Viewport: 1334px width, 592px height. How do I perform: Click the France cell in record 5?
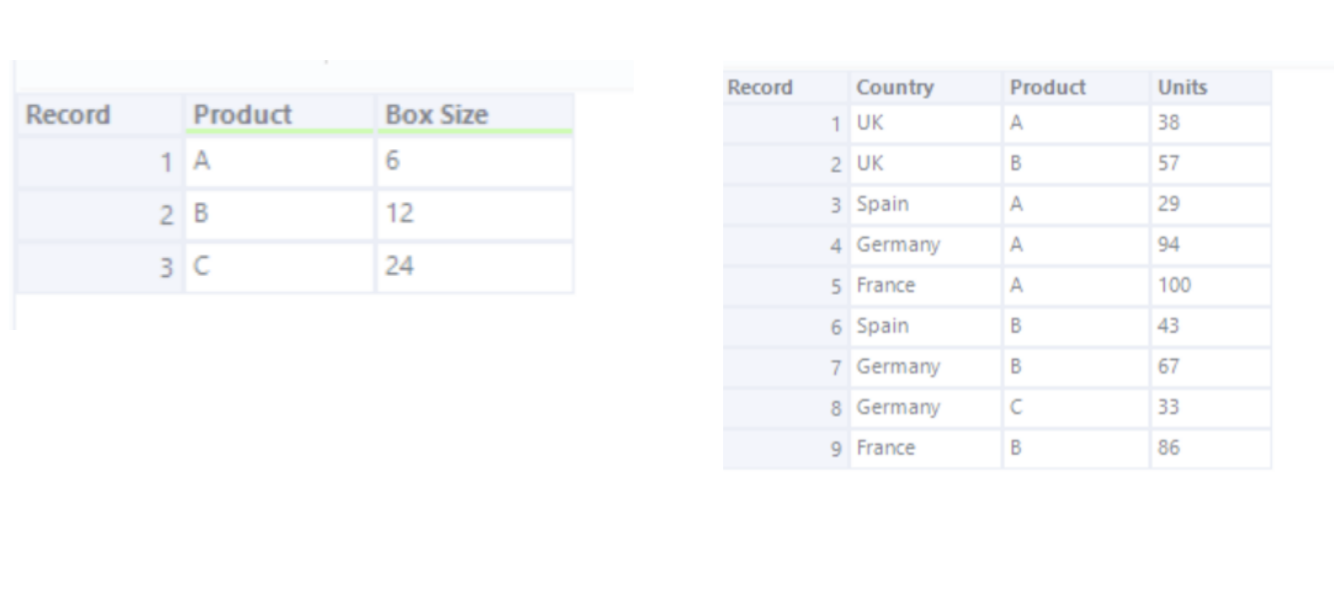(926, 285)
